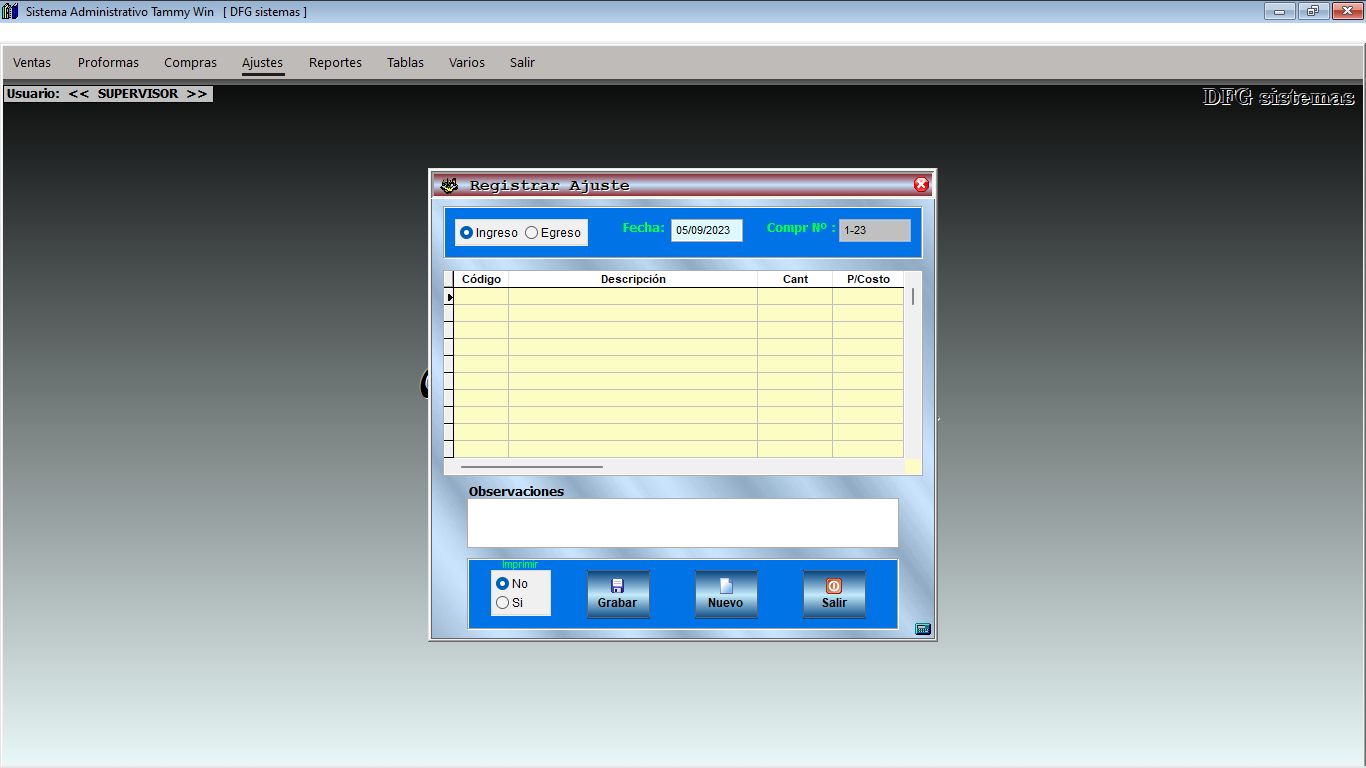Click the Descripción column header
Image resolution: width=1366 pixels, height=768 pixels.
(633, 279)
